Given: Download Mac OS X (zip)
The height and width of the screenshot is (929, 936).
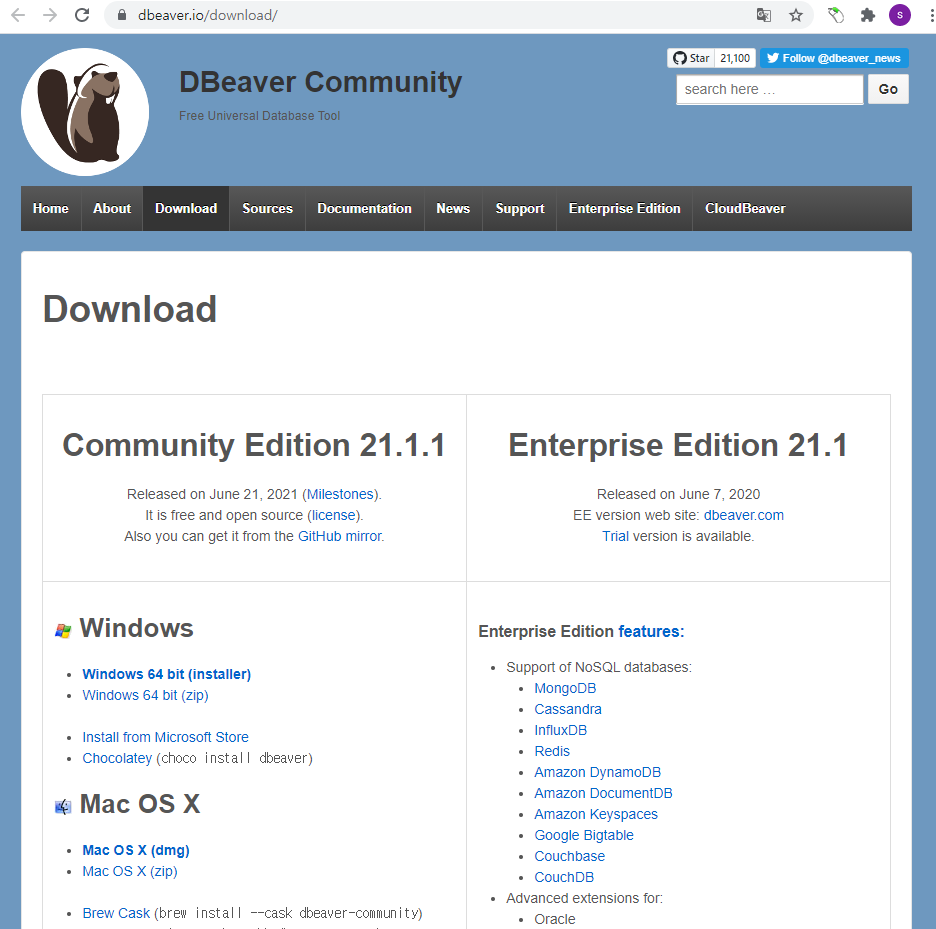Looking at the screenshot, I should click(x=130, y=871).
